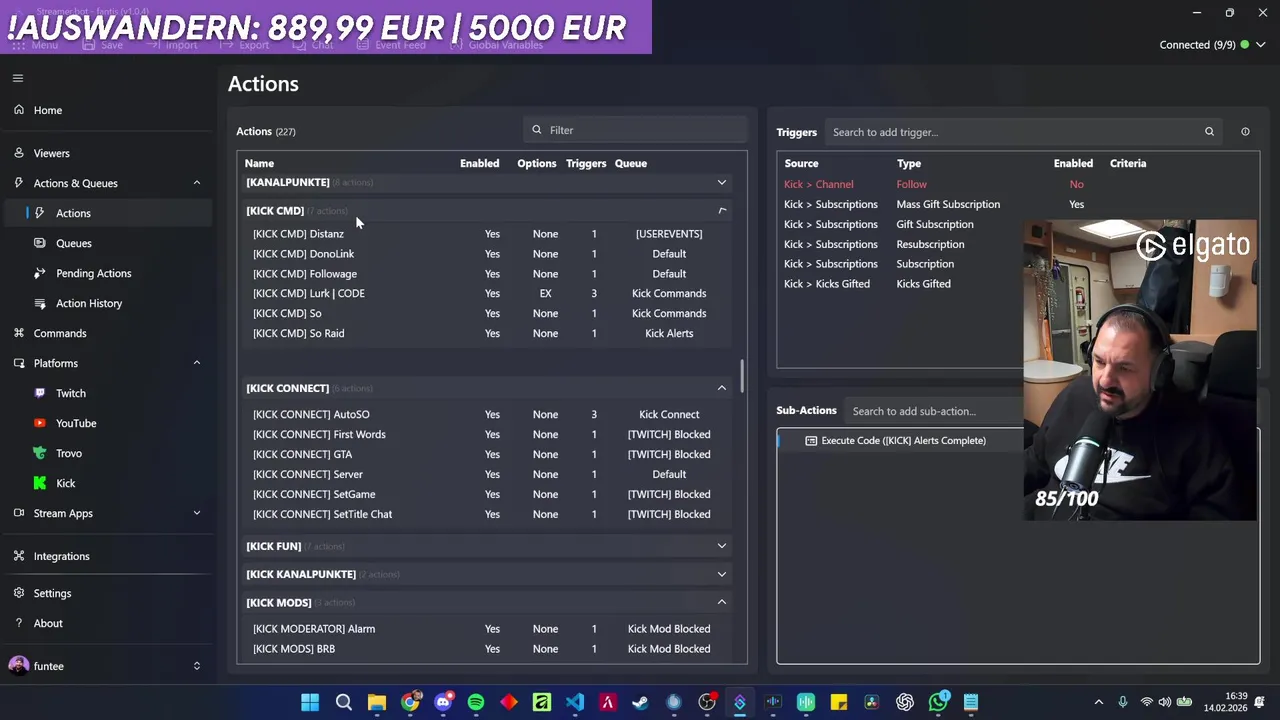Sort actions by Name column
This screenshot has height=720, width=1280.
[259, 163]
